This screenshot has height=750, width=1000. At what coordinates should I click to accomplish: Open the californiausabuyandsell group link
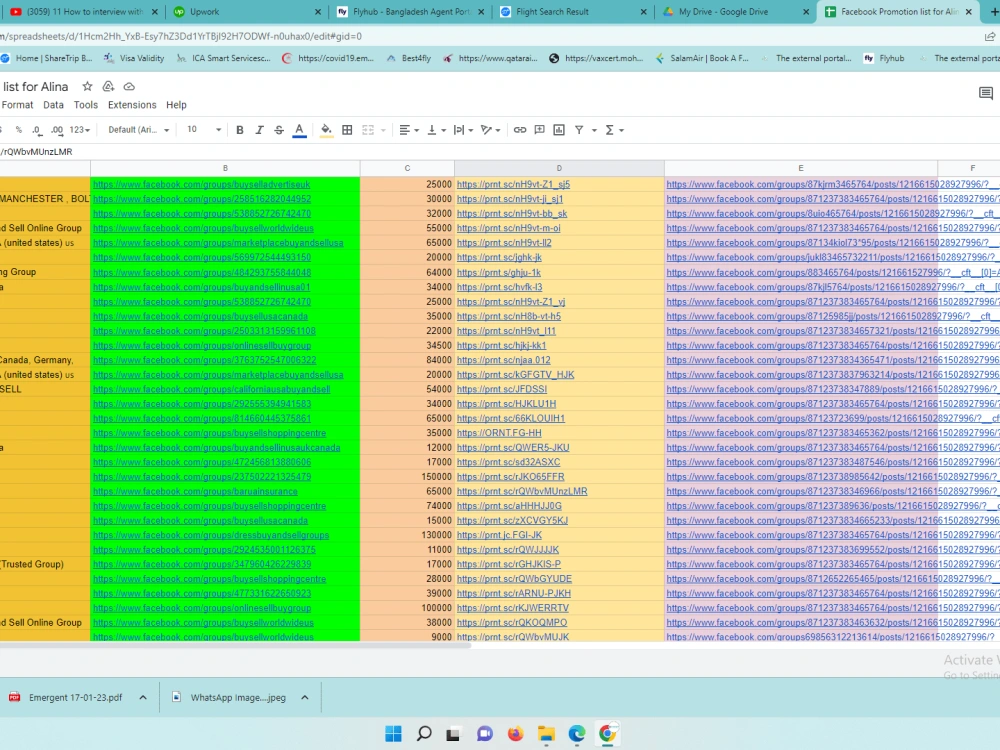[212, 389]
